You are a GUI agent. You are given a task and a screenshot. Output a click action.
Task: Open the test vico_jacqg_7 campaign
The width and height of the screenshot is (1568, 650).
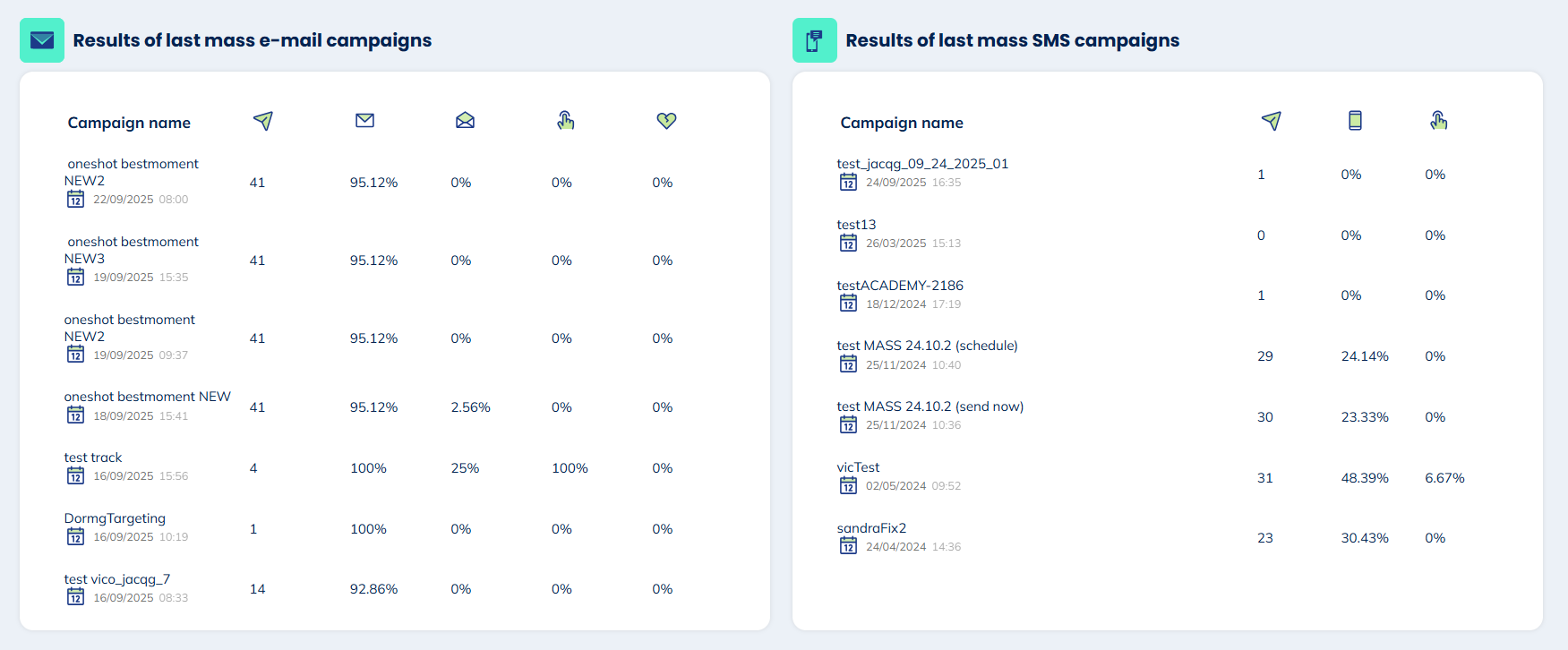click(x=117, y=579)
